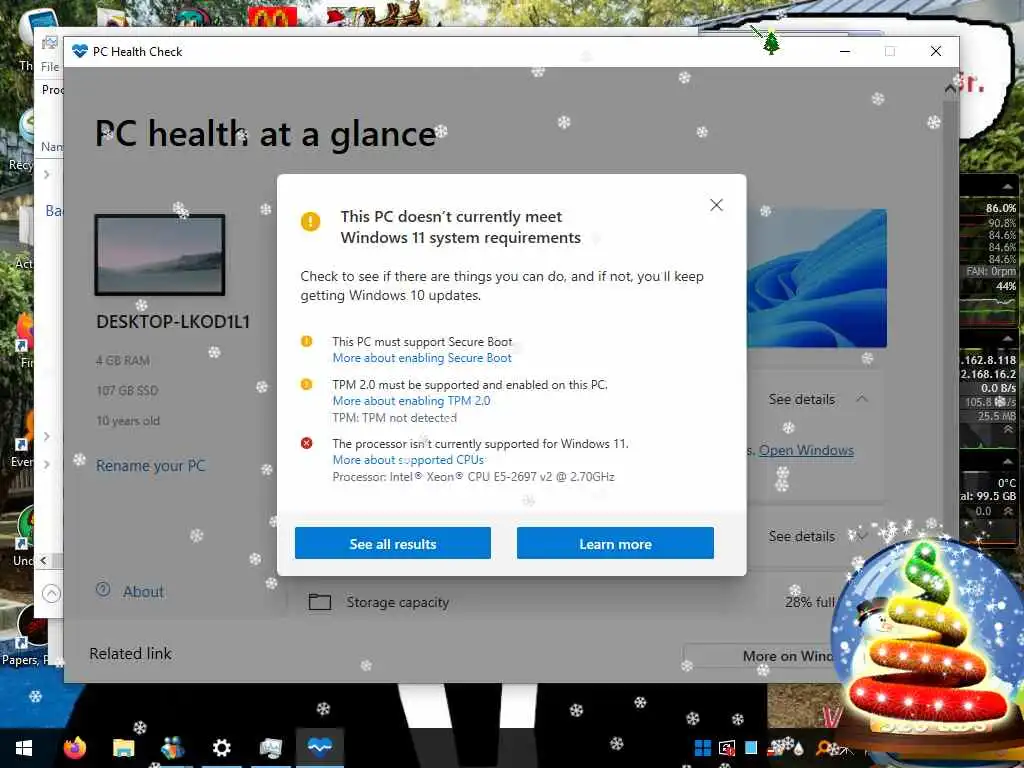The width and height of the screenshot is (1024, 768).
Task: Click the Windows 11 bloom image
Action: pos(817,279)
